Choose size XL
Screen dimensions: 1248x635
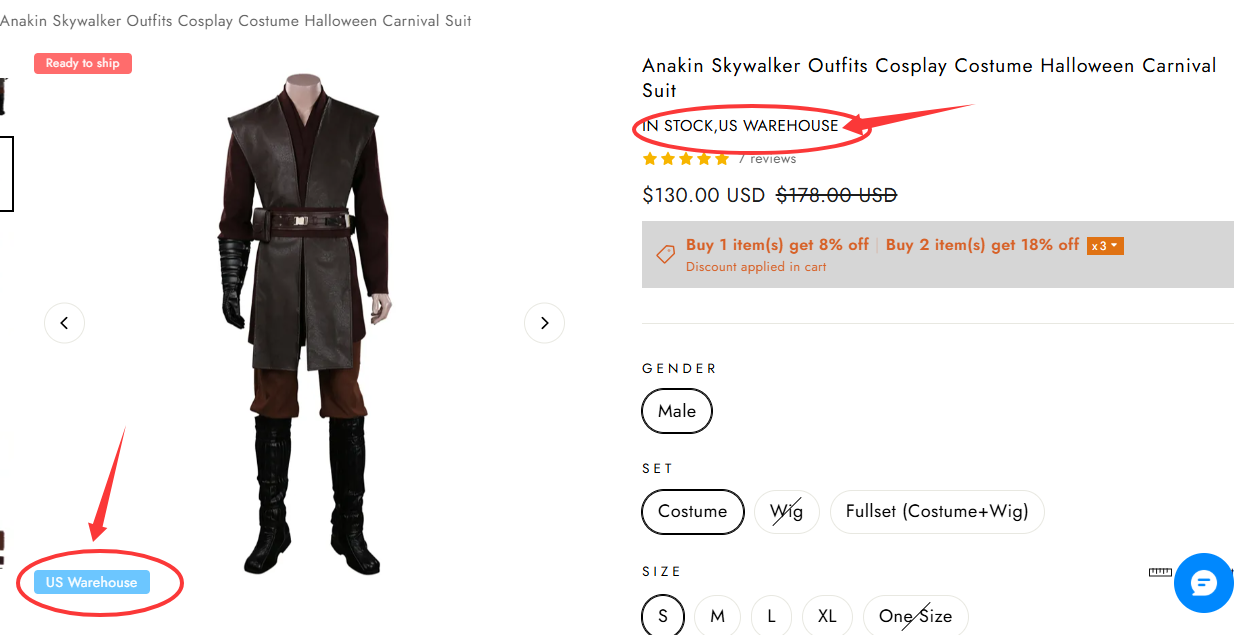826,616
